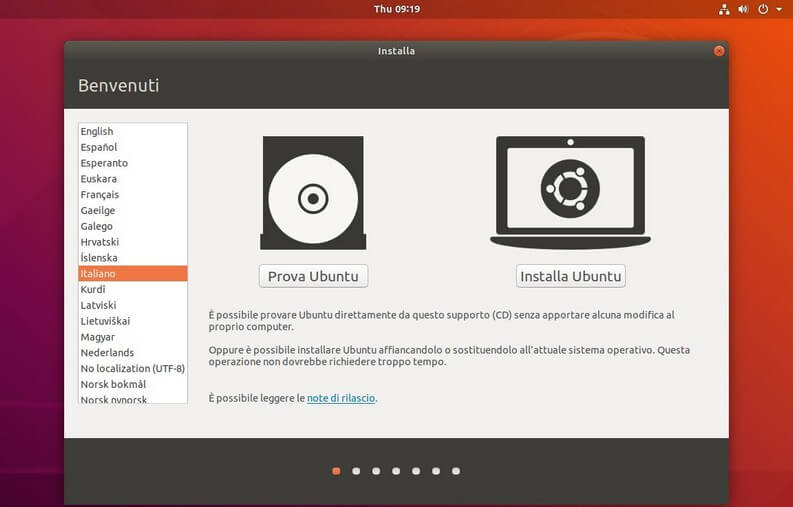
Task: Select Esperanto in the language list
Action: tap(133, 163)
